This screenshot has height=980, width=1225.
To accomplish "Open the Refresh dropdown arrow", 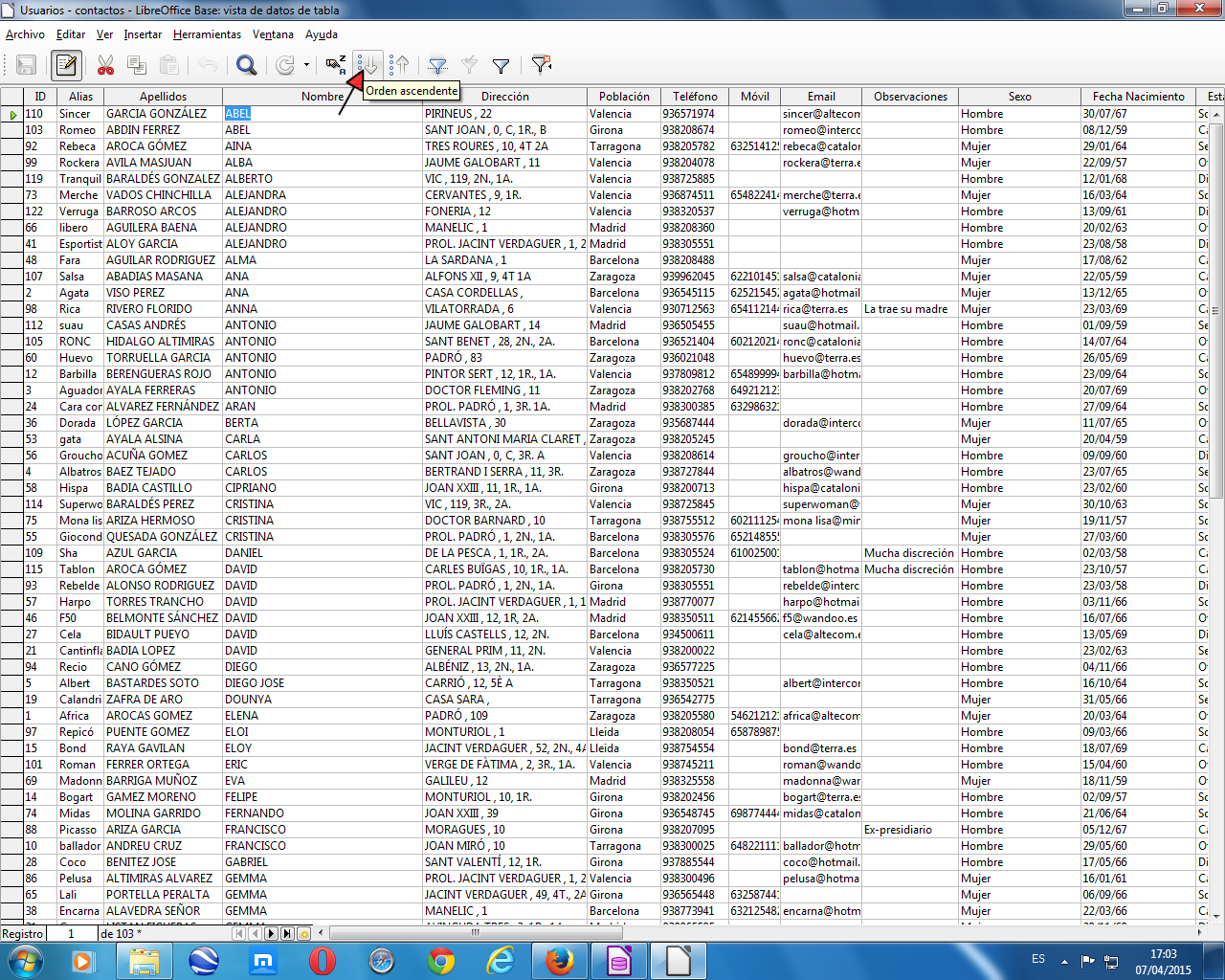I will tap(306, 65).
